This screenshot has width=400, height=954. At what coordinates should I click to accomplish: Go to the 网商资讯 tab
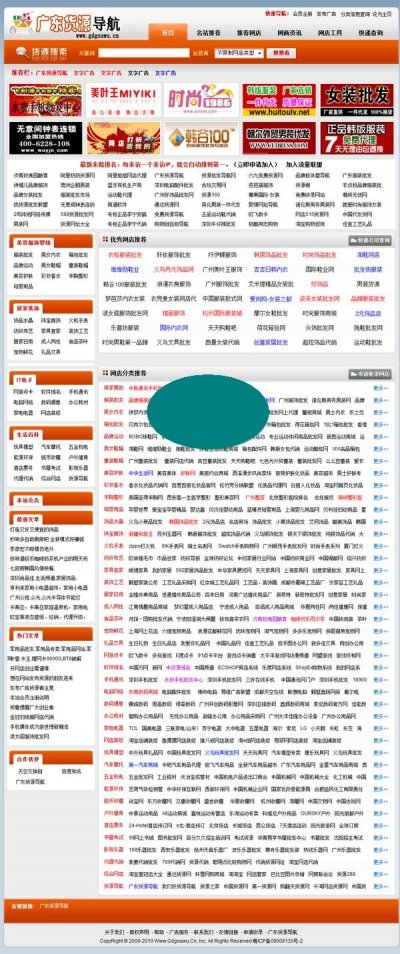point(289,32)
